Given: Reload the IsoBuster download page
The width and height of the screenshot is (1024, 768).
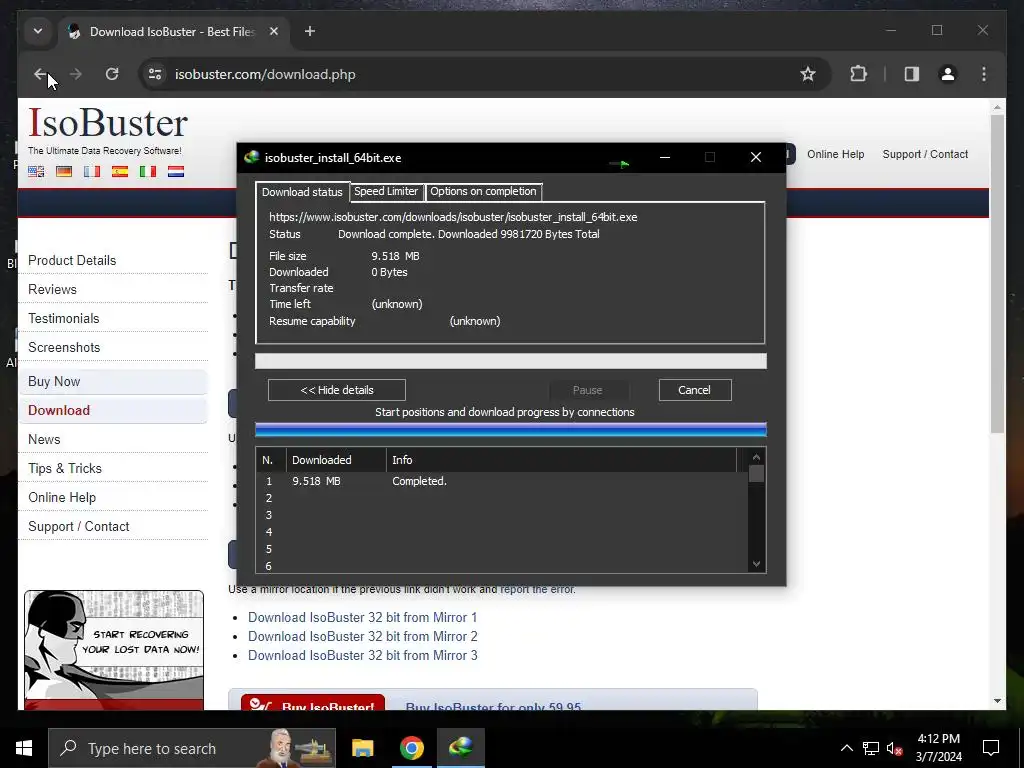Looking at the screenshot, I should click(x=112, y=74).
